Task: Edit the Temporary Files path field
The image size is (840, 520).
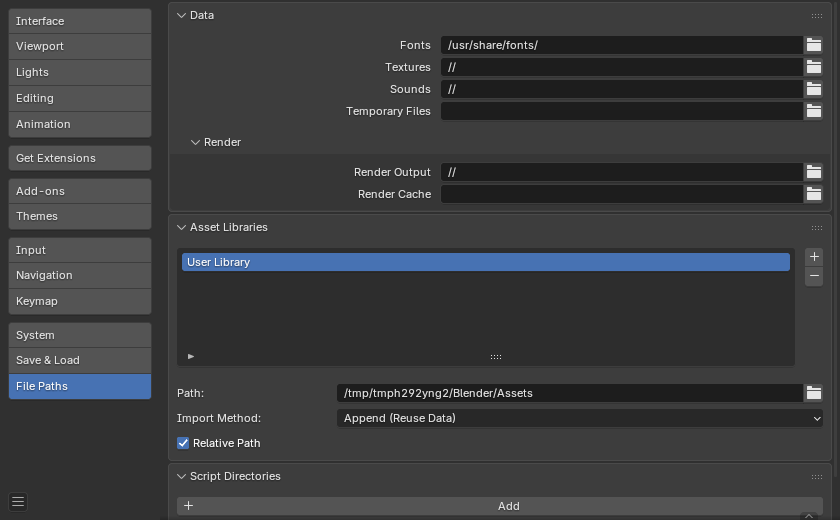Action: [622, 111]
